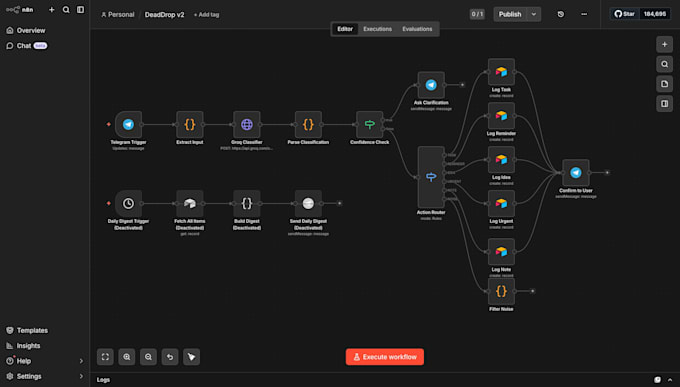Run Execute workflow button

385,357
